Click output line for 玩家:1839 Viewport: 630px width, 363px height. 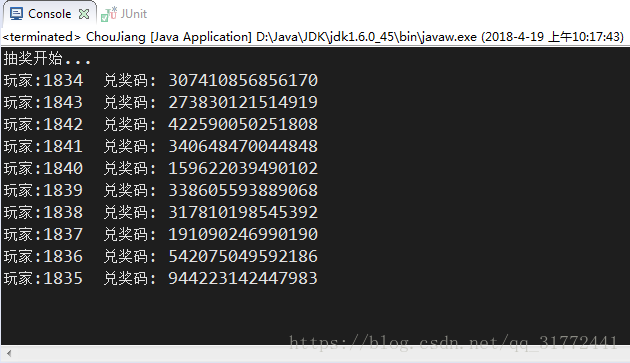pos(161,190)
